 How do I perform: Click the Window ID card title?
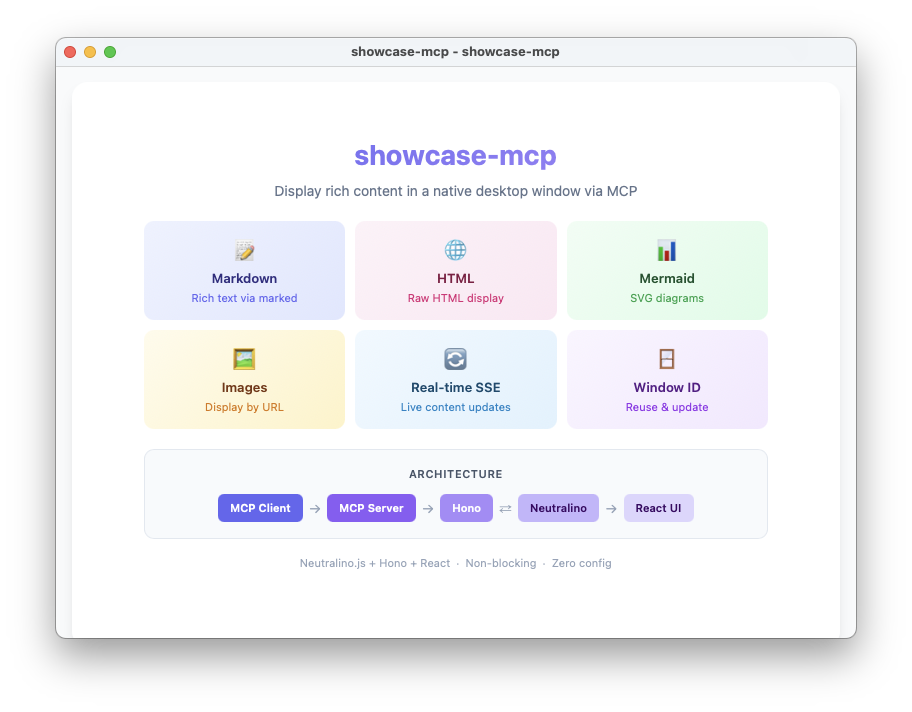click(667, 387)
